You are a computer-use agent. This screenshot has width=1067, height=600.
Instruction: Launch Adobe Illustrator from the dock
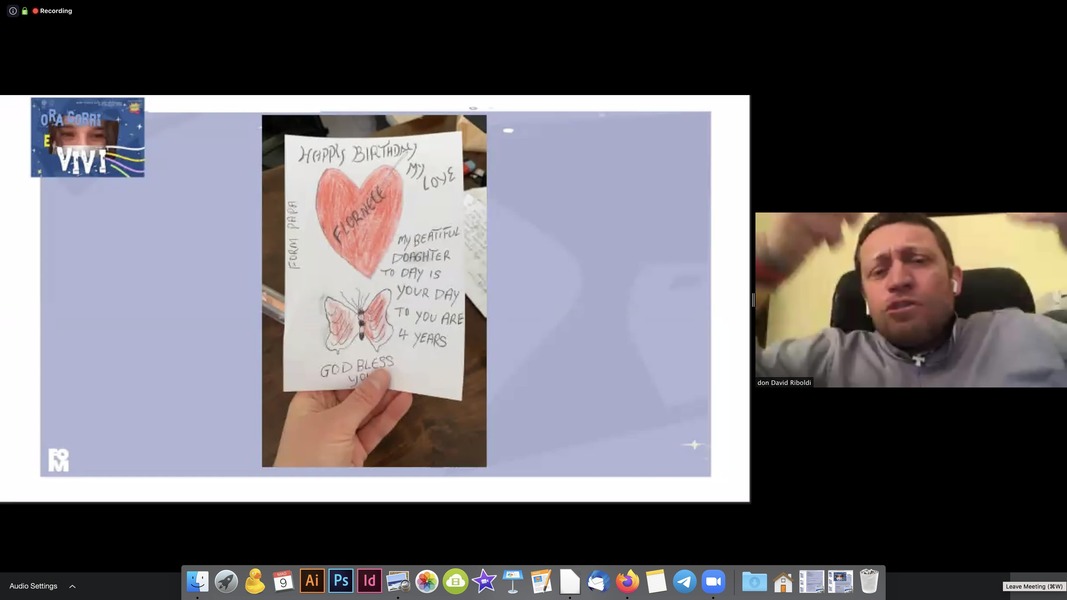tap(312, 581)
